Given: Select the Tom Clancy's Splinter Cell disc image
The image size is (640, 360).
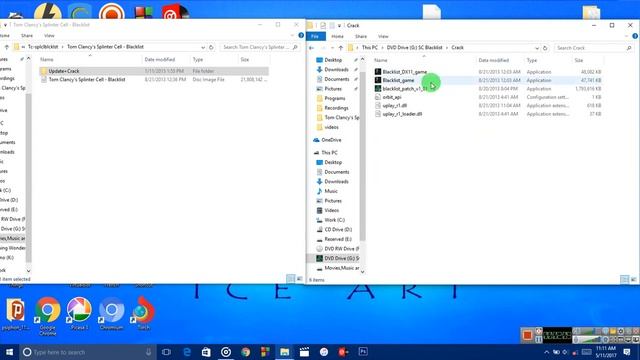Looking at the screenshot, I should [x=87, y=80].
